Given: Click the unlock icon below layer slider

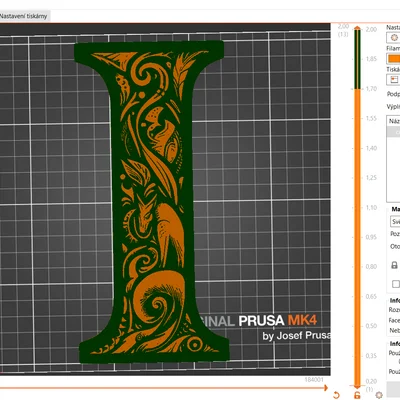Looking at the screenshot, I should click(x=357, y=395).
